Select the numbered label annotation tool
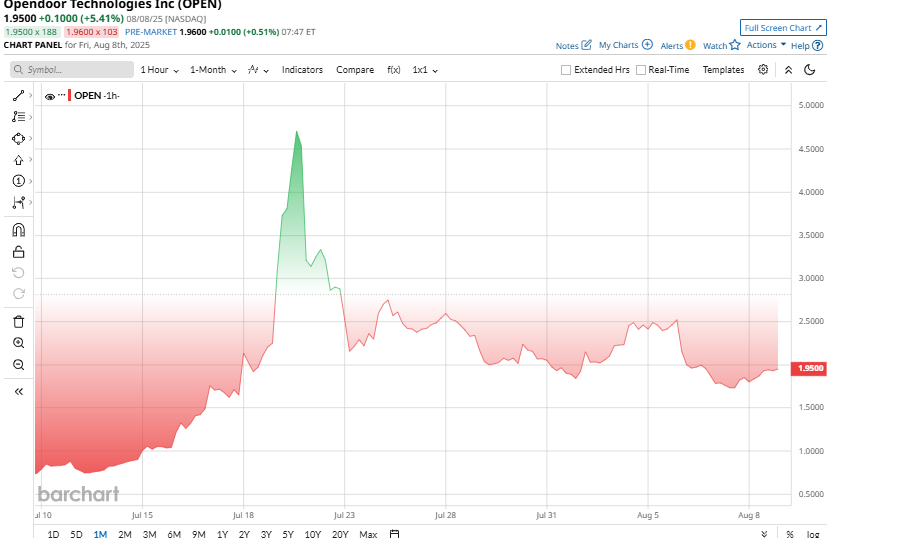 pyautogui.click(x=18, y=181)
